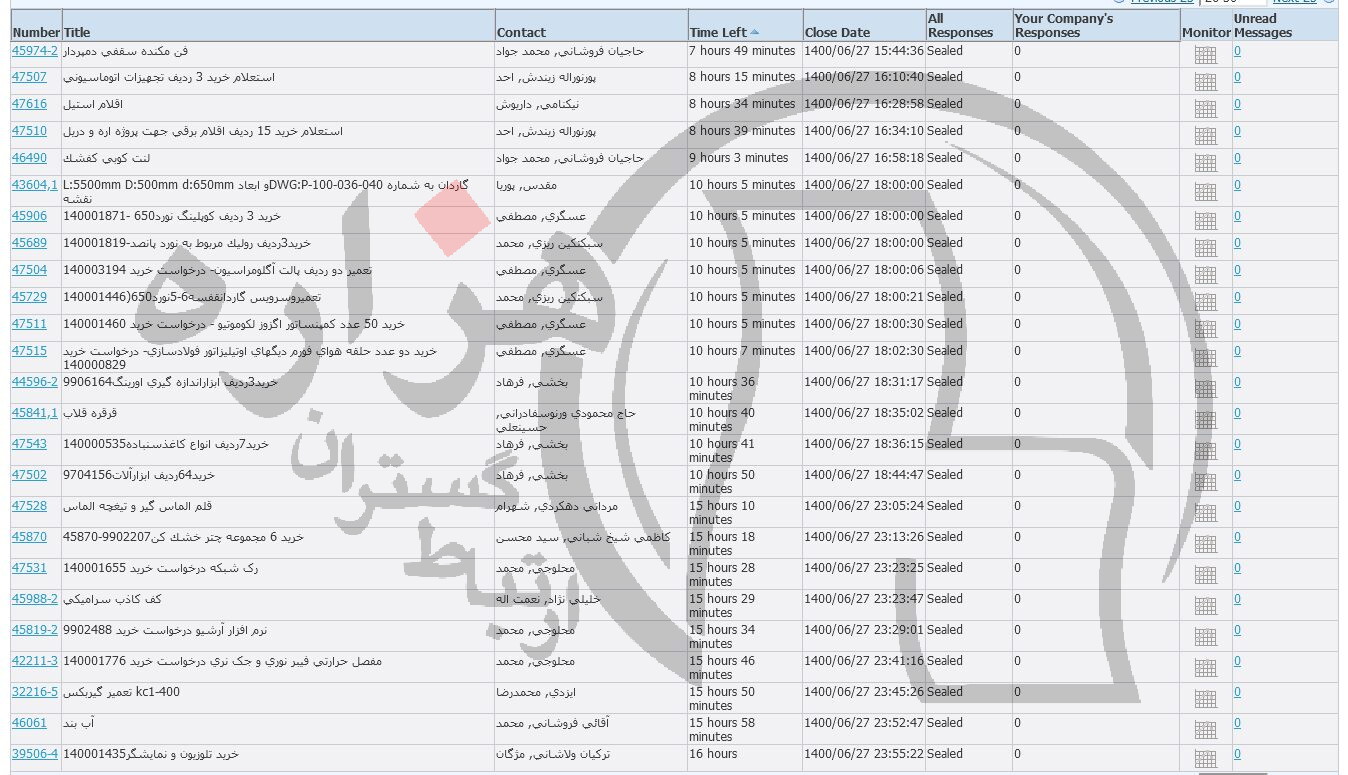Select the monitor icon on row 45988-2
The image size is (1348, 775).
[x=1205, y=605]
